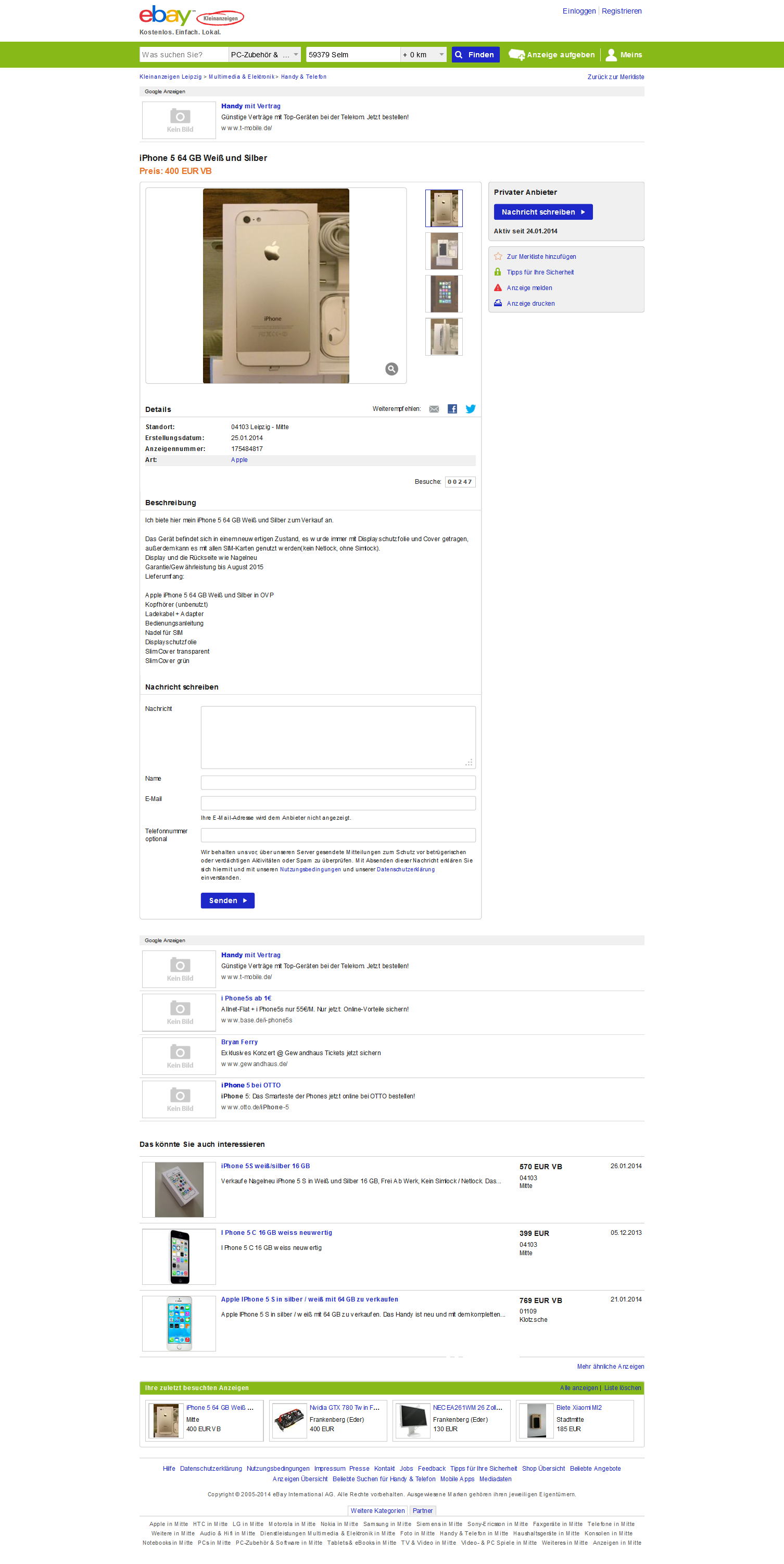Click Liste löschen to clear history

point(623,1388)
